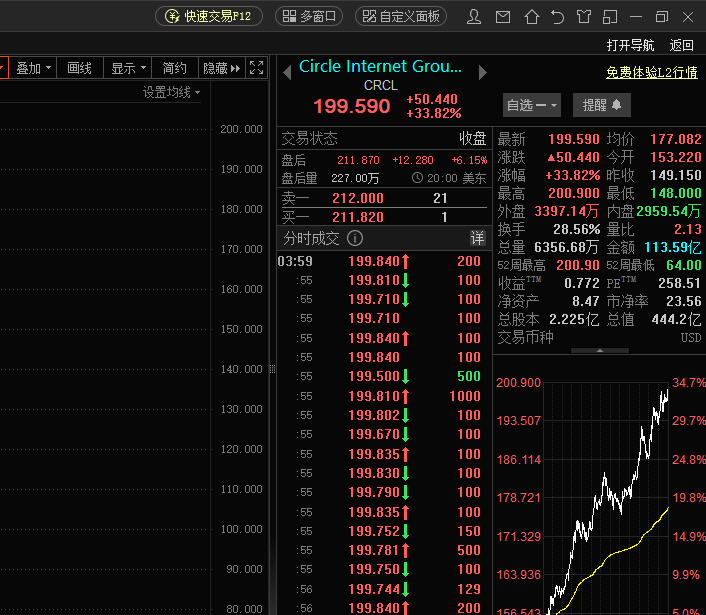Screen dimensions: 706x615
Task: Select the 画线 drawing line tool
Action: [x=80, y=68]
